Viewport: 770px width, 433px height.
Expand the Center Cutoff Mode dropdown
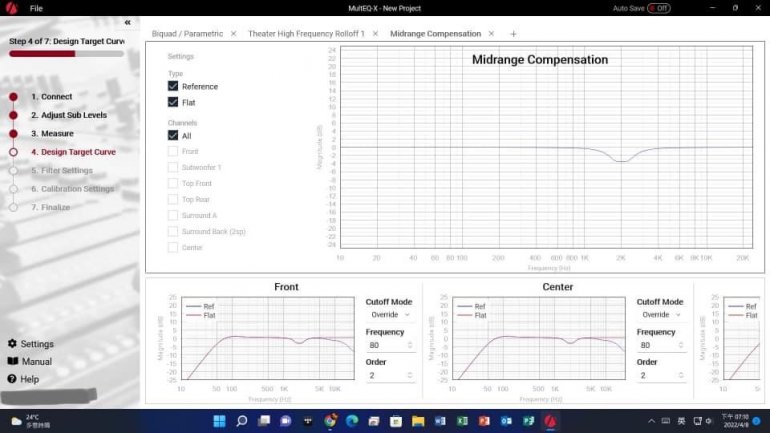(x=661, y=315)
